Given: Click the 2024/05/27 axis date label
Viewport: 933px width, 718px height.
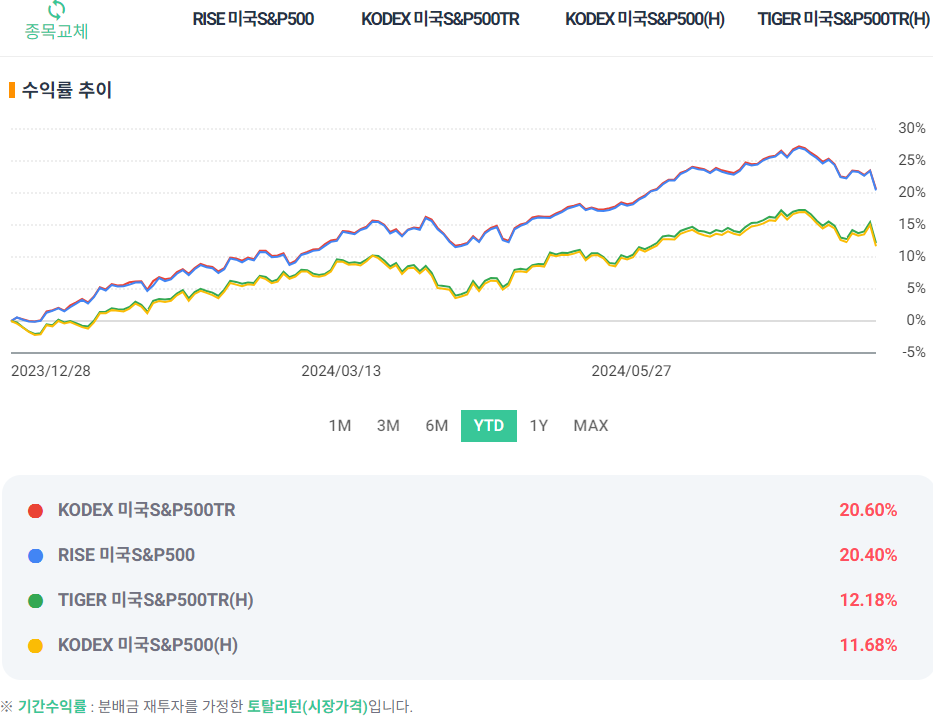Looking at the screenshot, I should pos(631,371).
